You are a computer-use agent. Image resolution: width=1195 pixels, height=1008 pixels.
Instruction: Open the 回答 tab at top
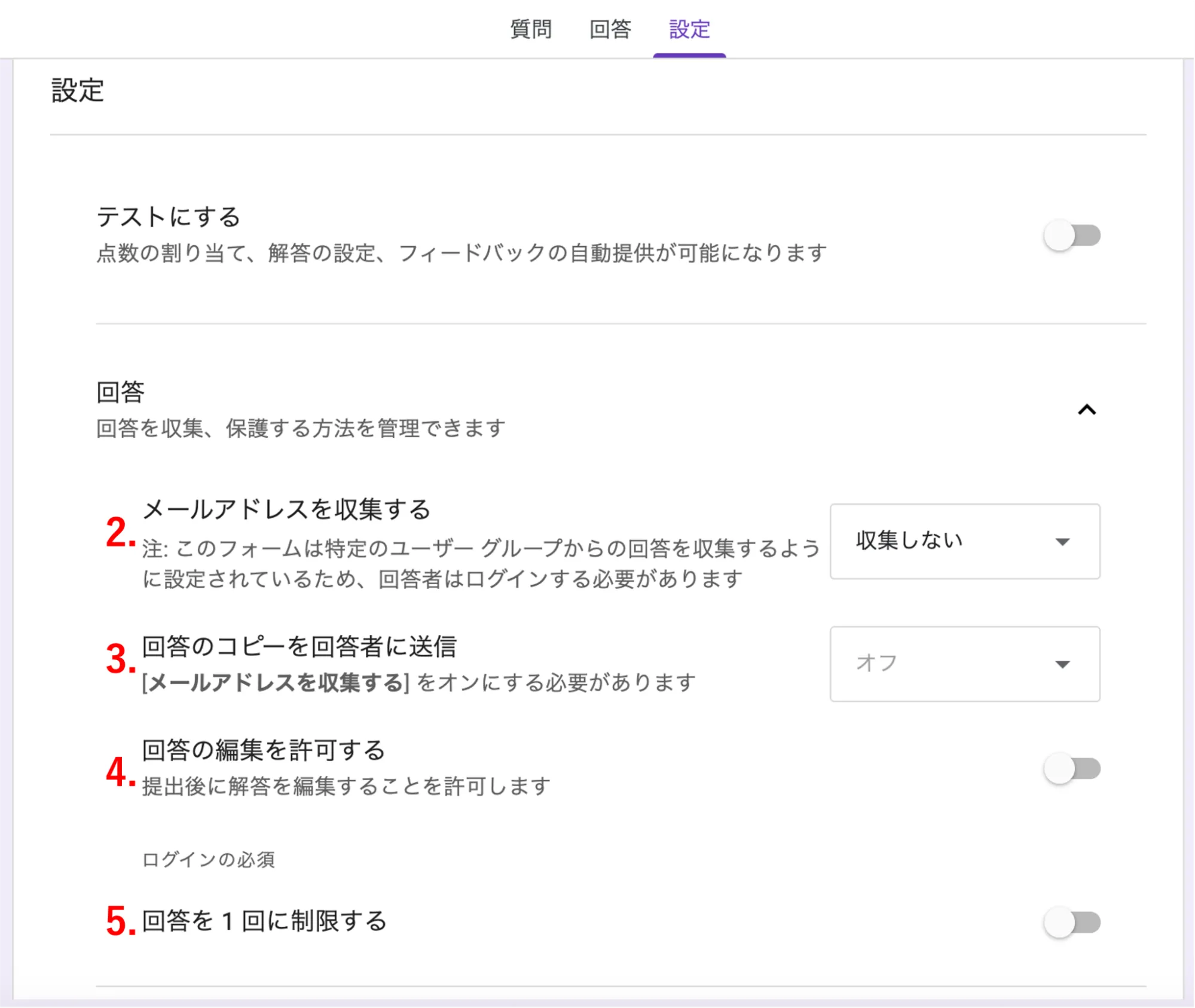click(x=610, y=29)
